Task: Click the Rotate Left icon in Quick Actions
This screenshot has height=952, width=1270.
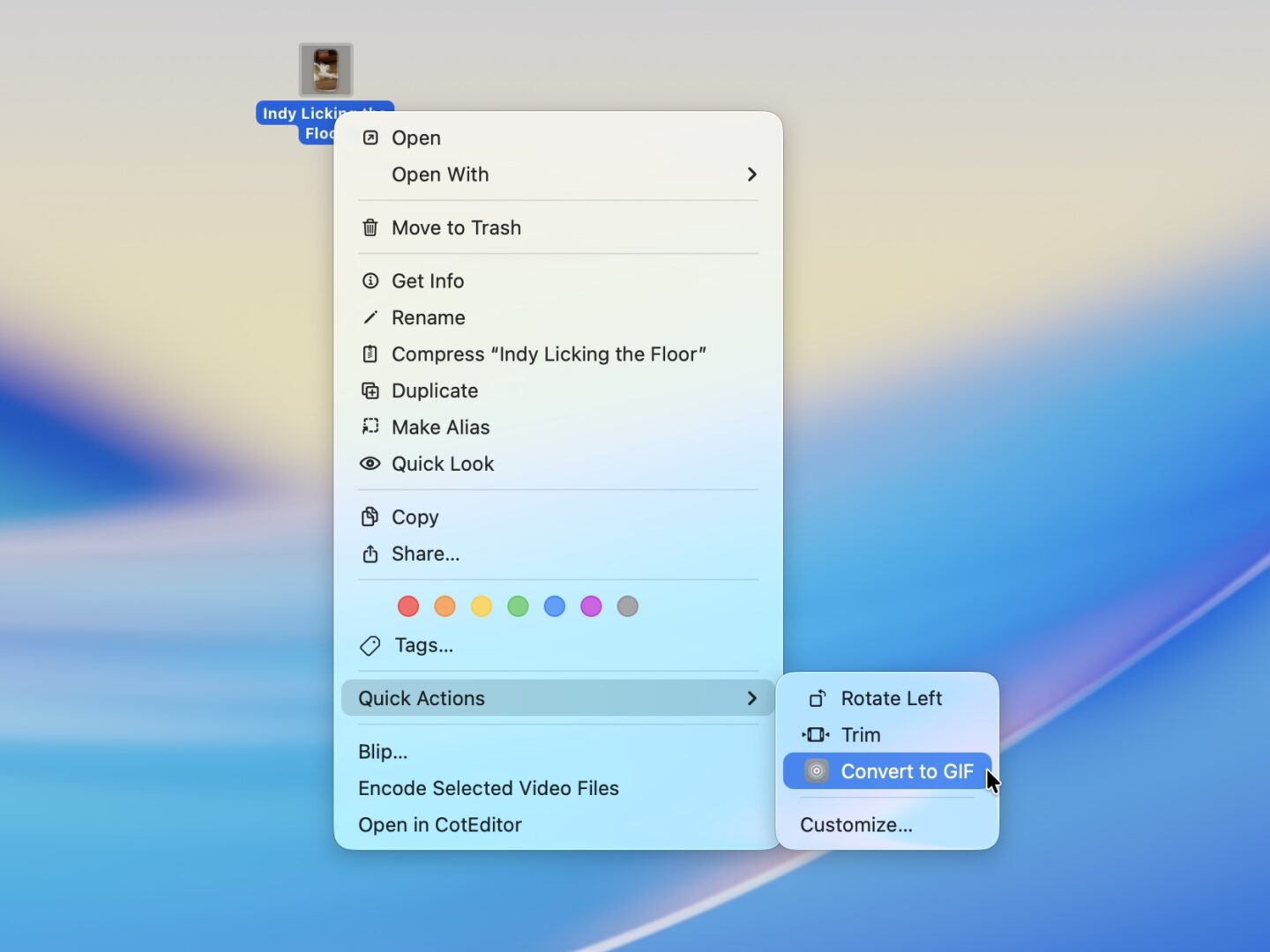Action: 818,698
